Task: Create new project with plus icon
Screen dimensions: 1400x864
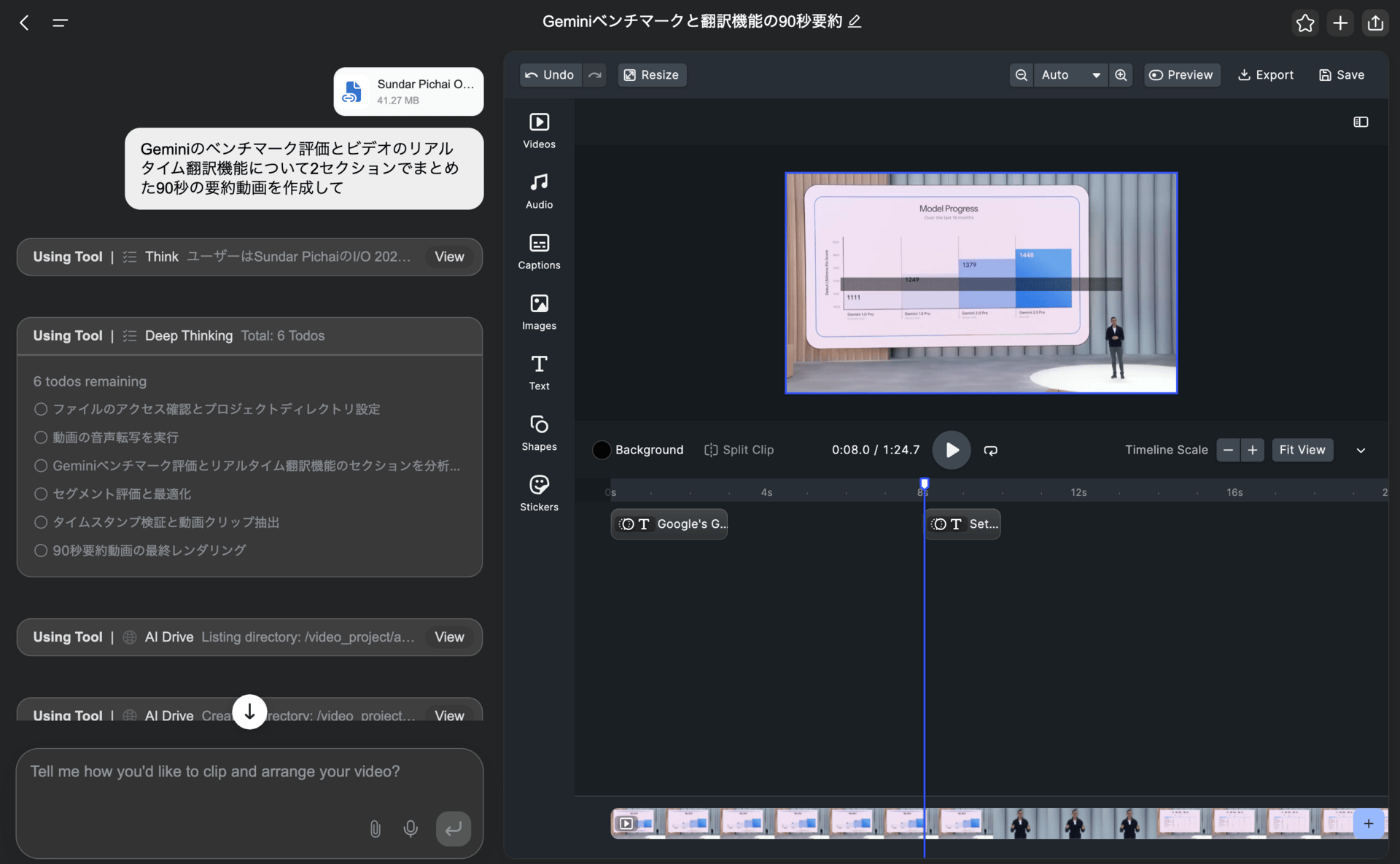Action: click(x=1340, y=23)
